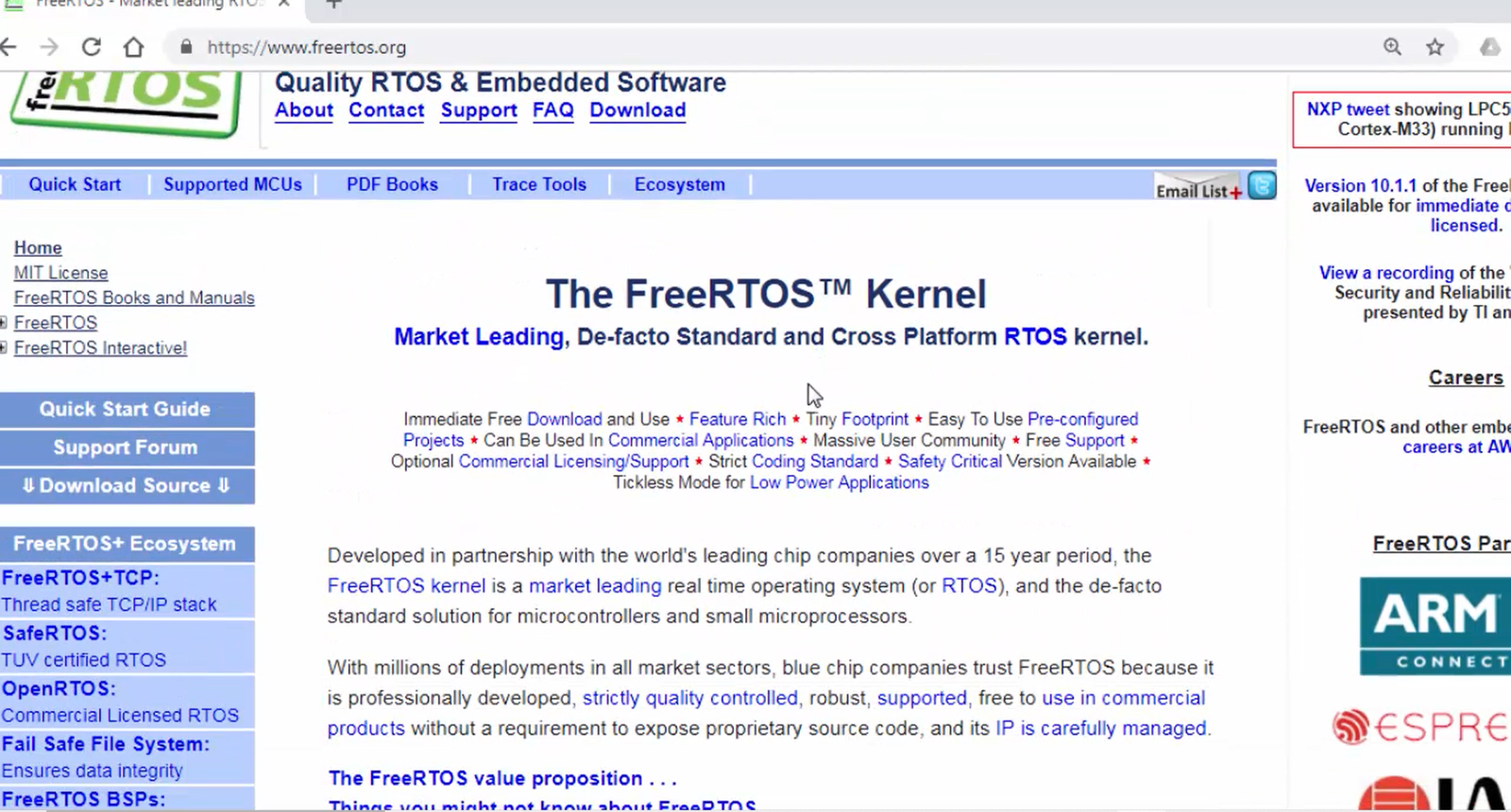Screen dimensions: 1511x812
Task: Open the Download link in header
Action: click(637, 110)
